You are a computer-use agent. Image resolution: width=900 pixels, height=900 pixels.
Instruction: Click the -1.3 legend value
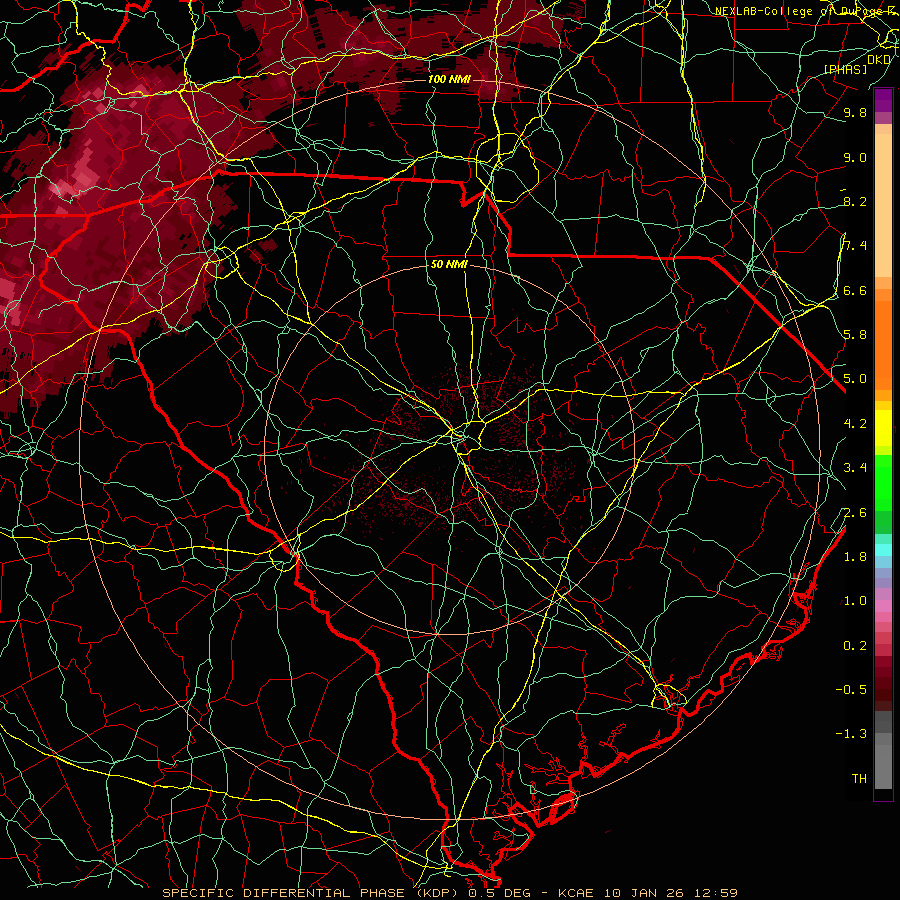tap(851, 734)
